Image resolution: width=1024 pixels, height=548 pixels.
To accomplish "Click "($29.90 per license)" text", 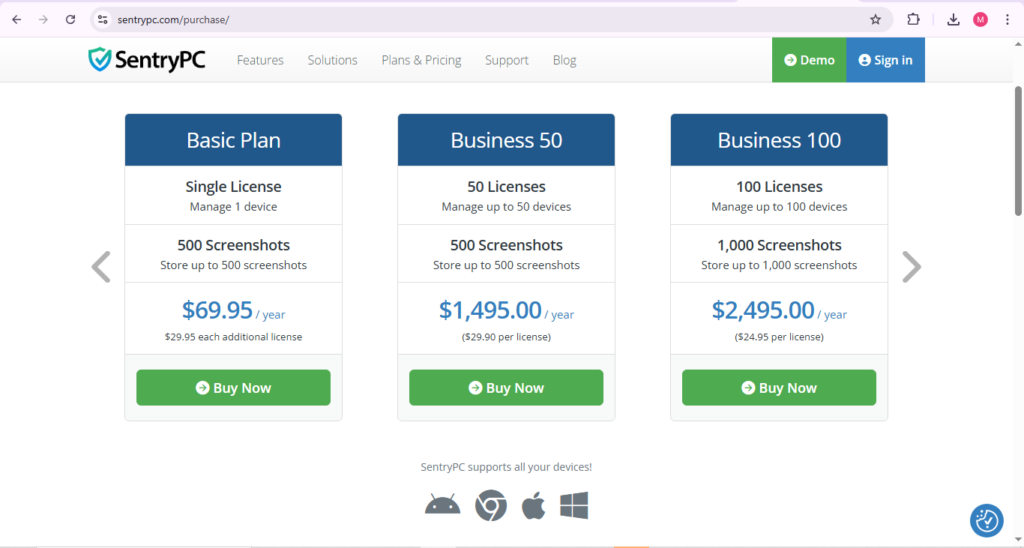I will coord(506,337).
